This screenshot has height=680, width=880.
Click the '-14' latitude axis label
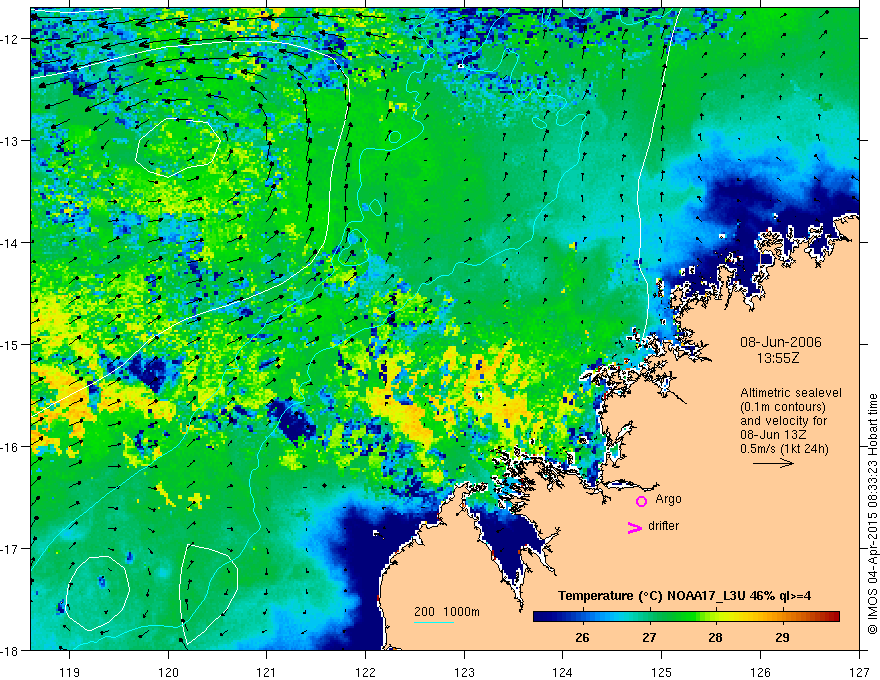click(x=11, y=242)
